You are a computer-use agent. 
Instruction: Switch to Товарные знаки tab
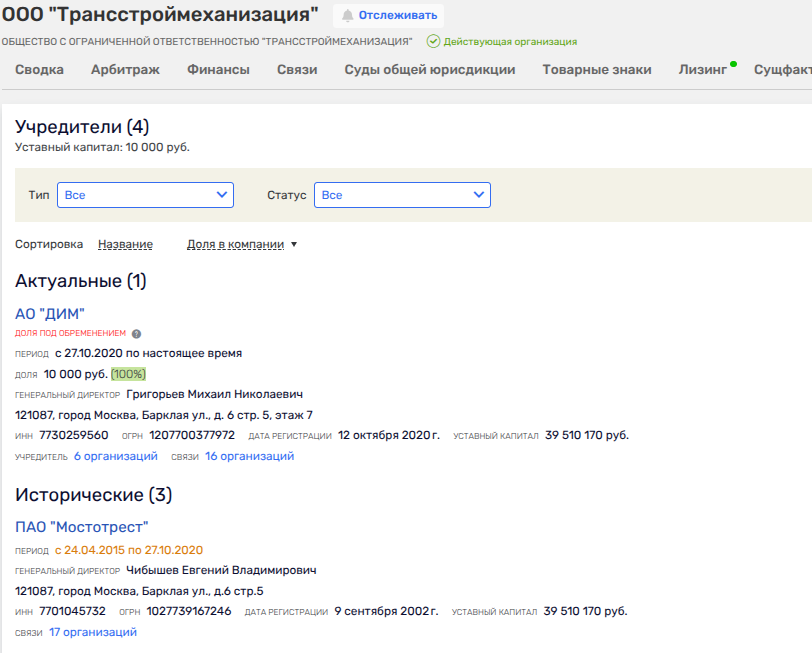pos(597,70)
